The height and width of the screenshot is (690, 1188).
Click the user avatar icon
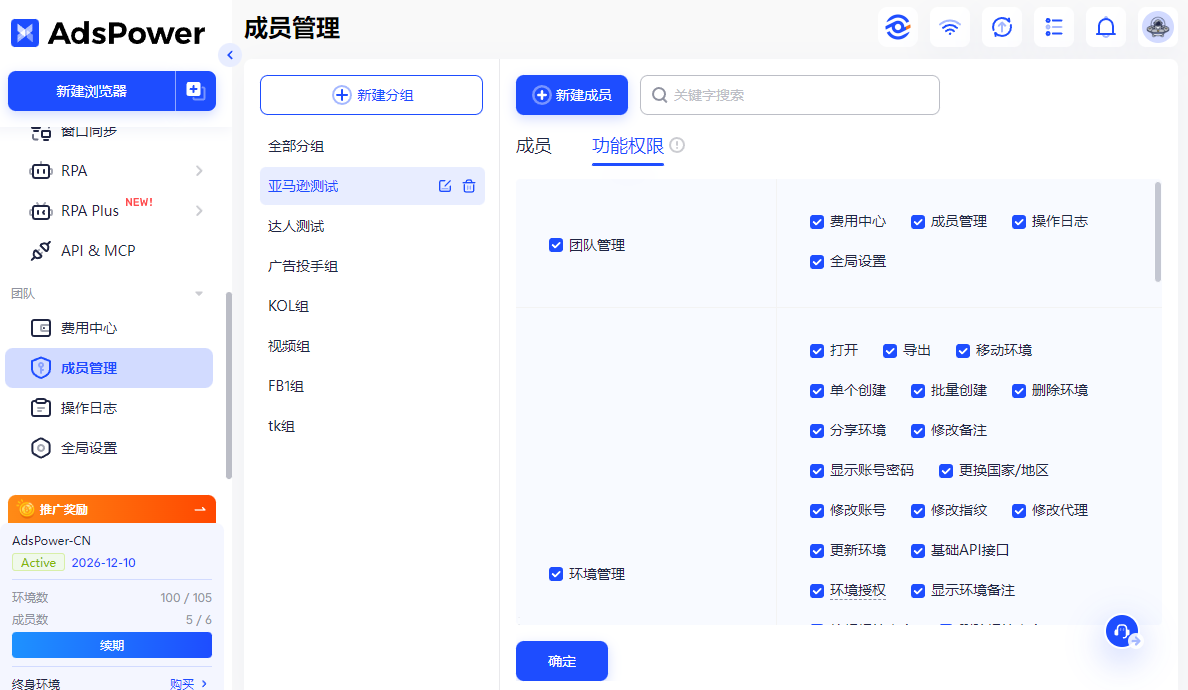pos(1158,28)
